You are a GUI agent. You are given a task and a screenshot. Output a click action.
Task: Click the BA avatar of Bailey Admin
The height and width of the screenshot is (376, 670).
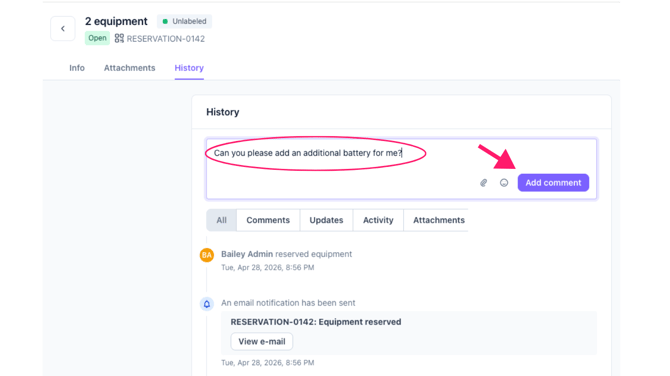tap(207, 255)
